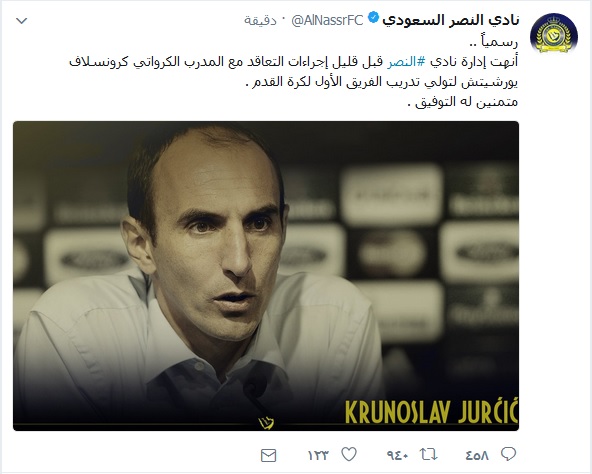Click the envelope direct message icon
Image resolution: width=592 pixels, height=474 pixels.
pyautogui.click(x=269, y=455)
